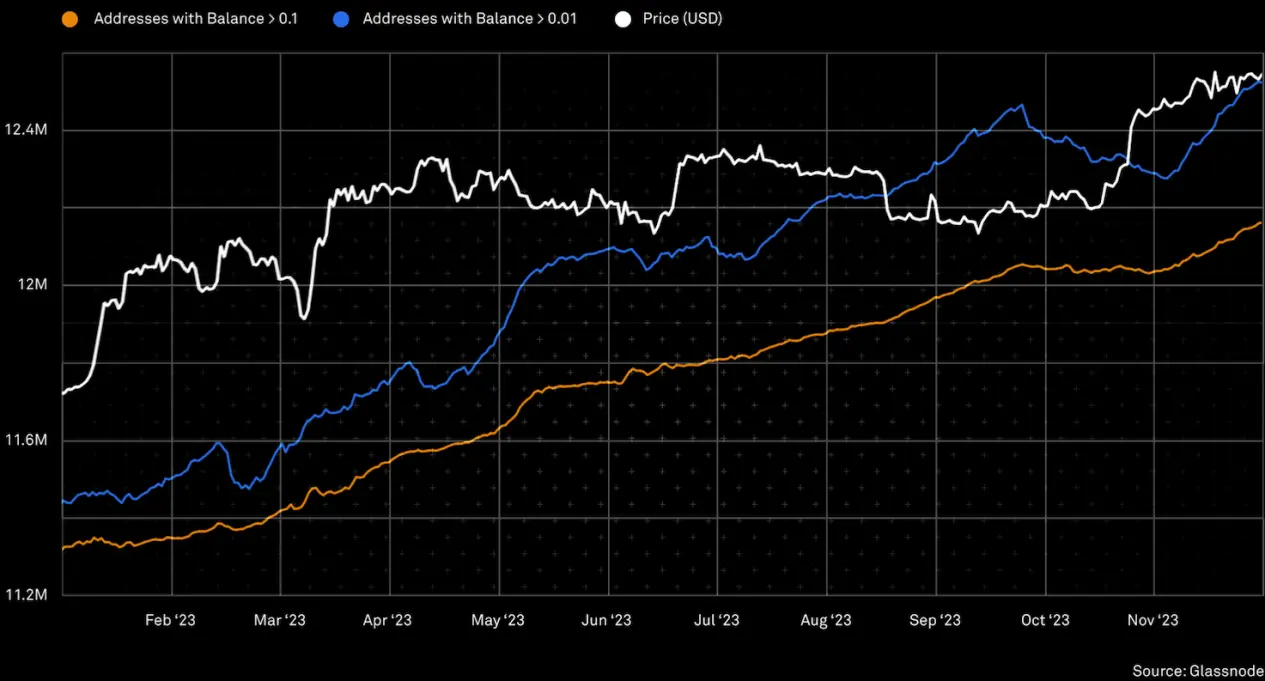Click the 'Source: Glassnode' attribution text
This screenshot has height=681, width=1265.
[1198, 670]
